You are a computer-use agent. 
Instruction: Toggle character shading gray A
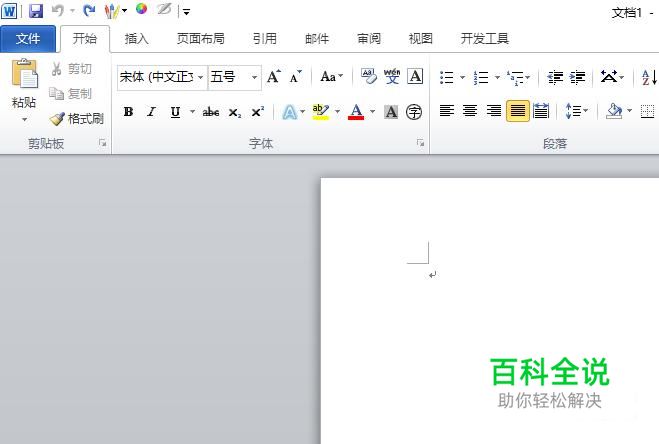[x=391, y=112]
